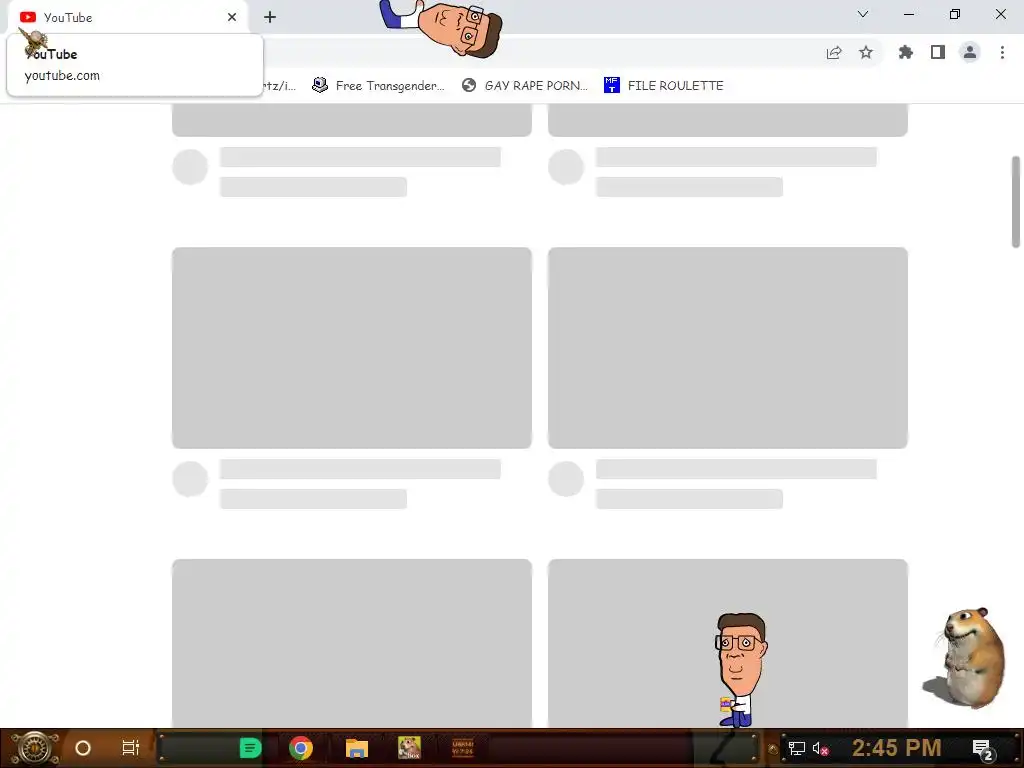1024x768 pixels.
Task: Minimize the Chrome window
Action: 908,14
